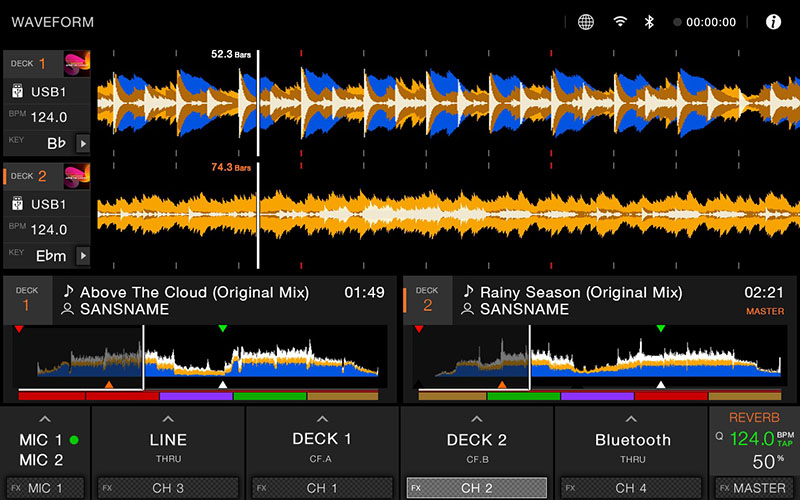Click the Deck 1 USB1 source icon
Screen dimensions: 800x500
click(17, 92)
